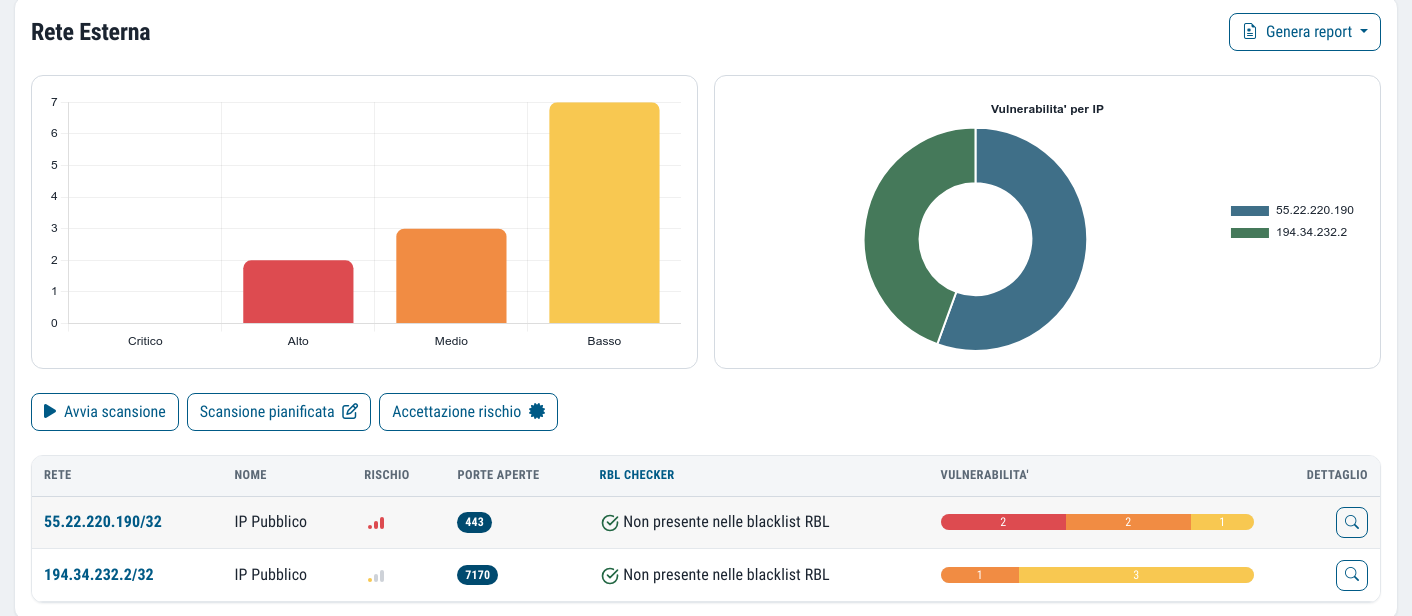Click 'Non presente nelle blacklist RBL' for 194.34.232.2/32
The height and width of the screenshot is (616, 1412).
[726, 575]
